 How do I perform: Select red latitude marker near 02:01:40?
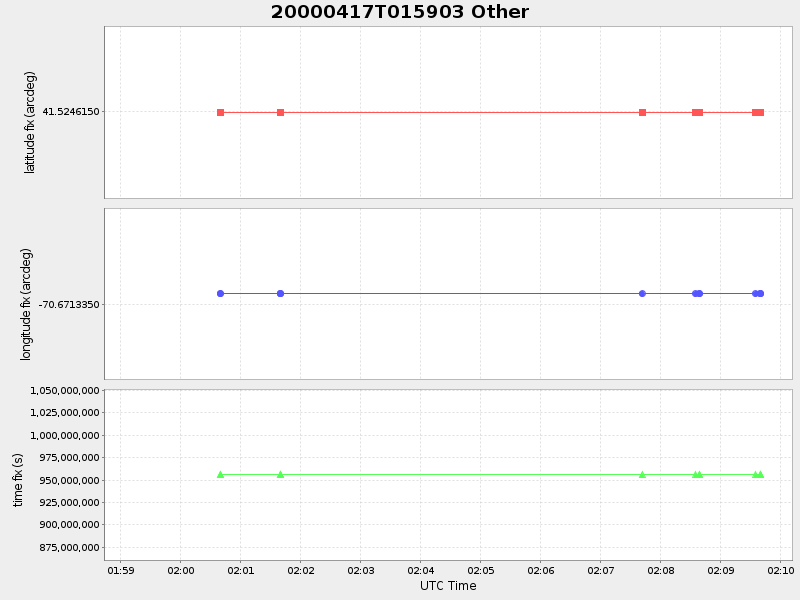coord(280,112)
